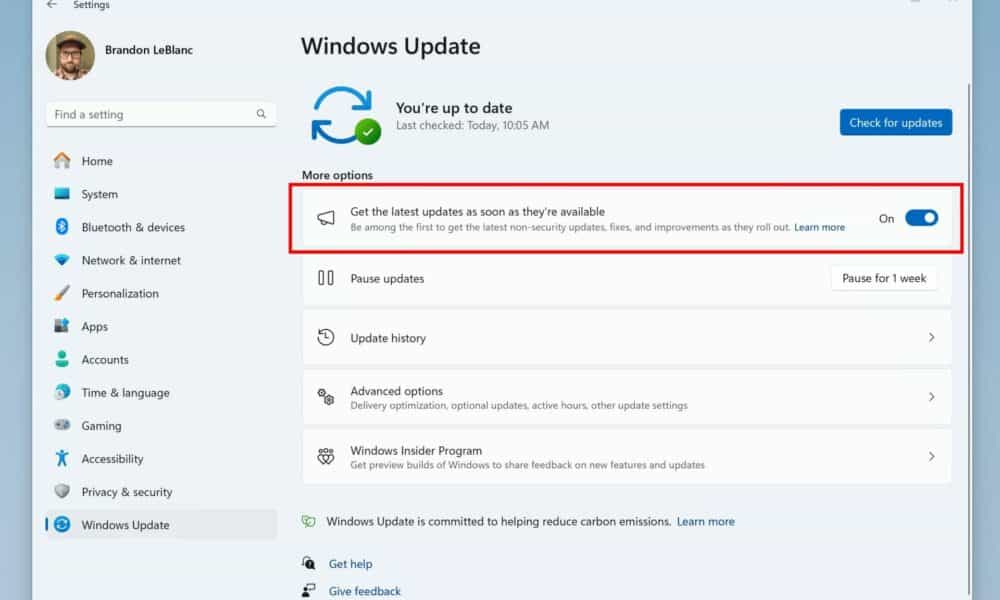Click the Accessibility figure icon
Image resolution: width=1000 pixels, height=600 pixels.
click(62, 458)
